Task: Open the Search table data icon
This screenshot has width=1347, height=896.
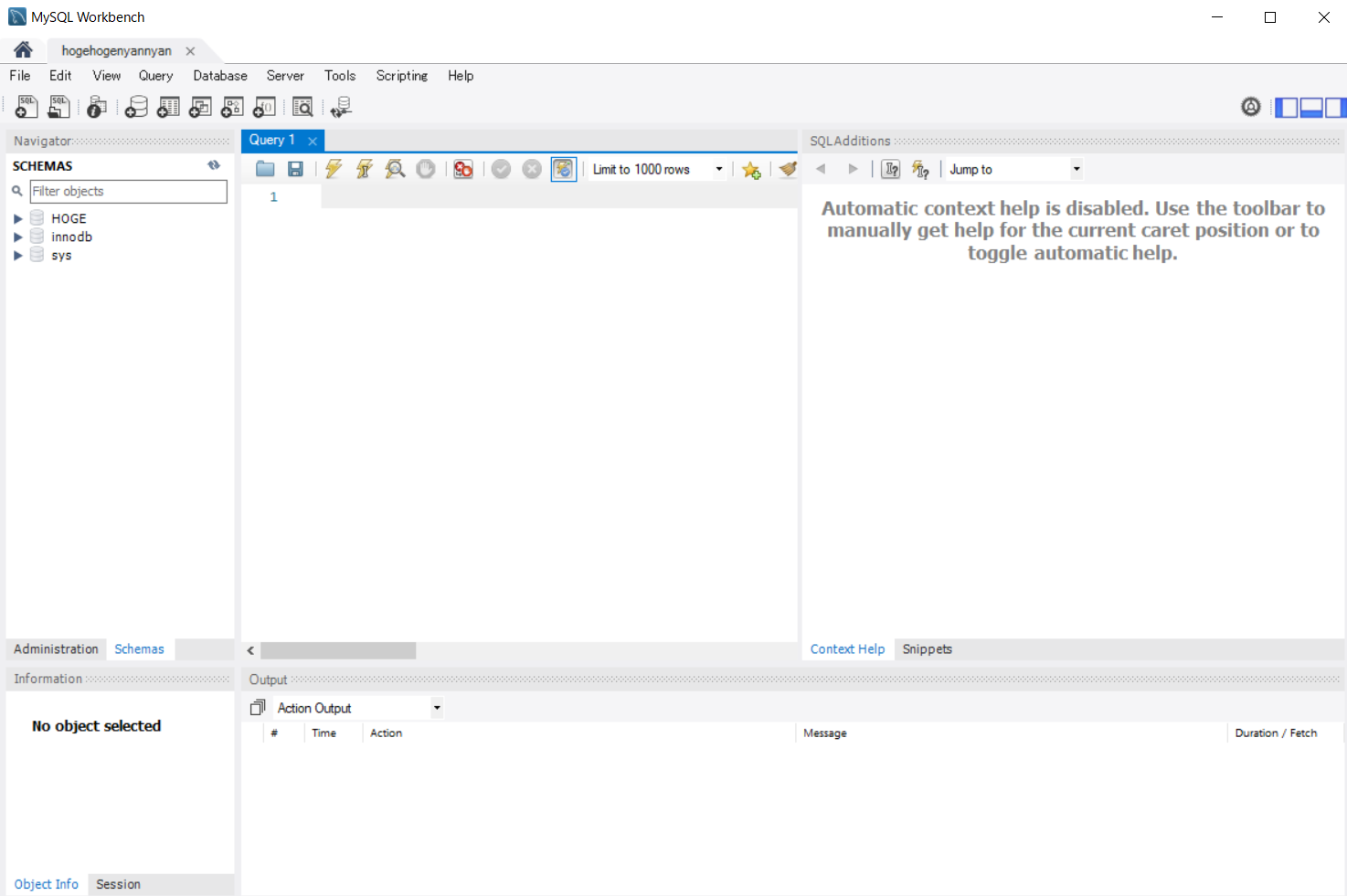Action: [302, 108]
